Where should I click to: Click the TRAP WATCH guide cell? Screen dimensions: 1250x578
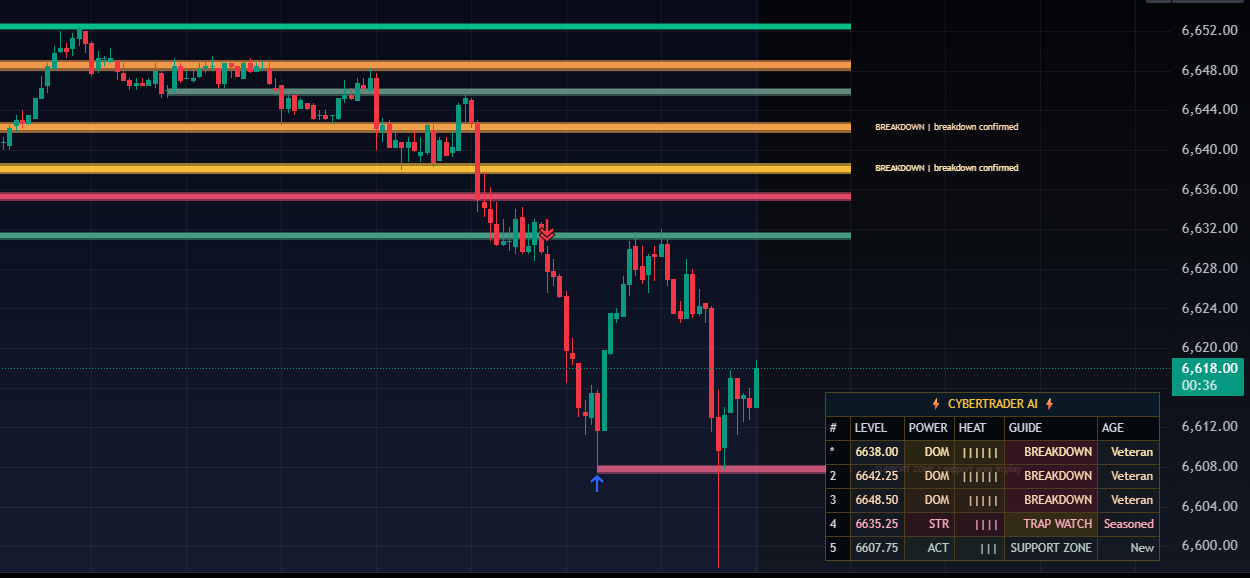(1051, 524)
